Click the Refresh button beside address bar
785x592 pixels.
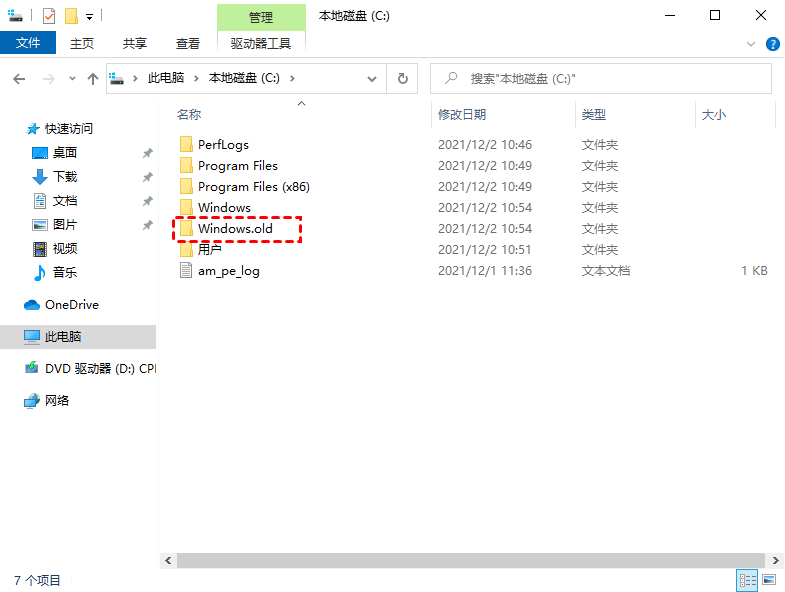[403, 78]
